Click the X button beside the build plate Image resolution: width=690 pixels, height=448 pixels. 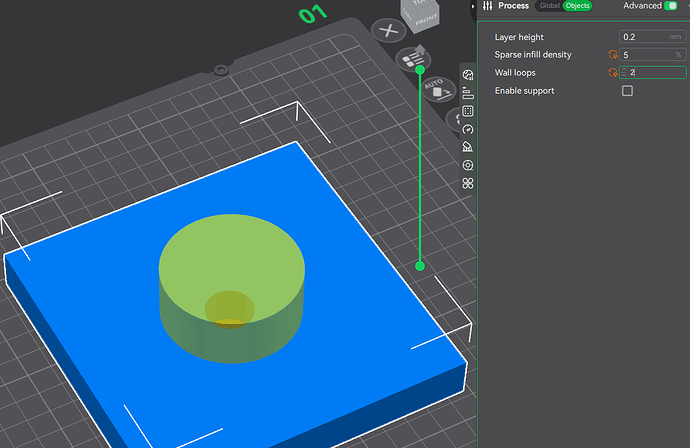coord(386,31)
